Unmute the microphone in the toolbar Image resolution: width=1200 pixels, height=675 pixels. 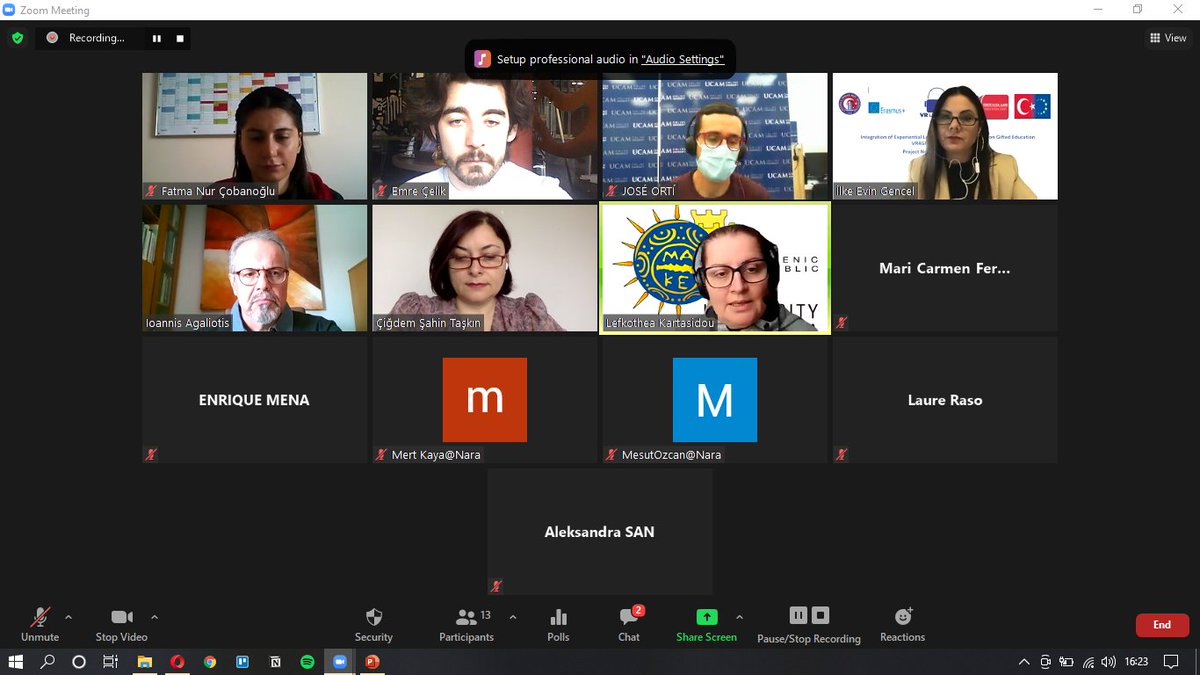click(x=40, y=624)
